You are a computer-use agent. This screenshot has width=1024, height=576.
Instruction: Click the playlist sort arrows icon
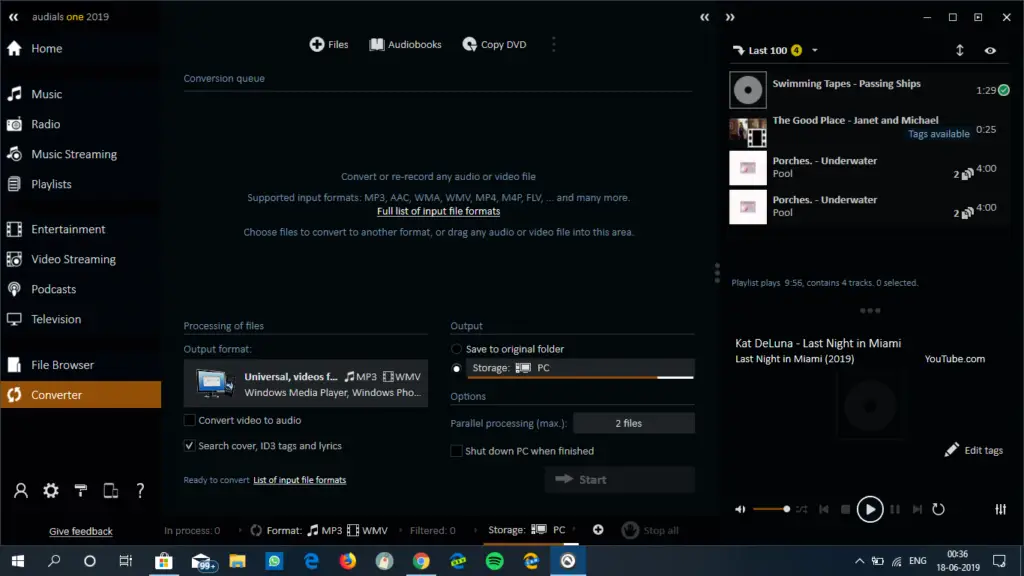point(959,50)
